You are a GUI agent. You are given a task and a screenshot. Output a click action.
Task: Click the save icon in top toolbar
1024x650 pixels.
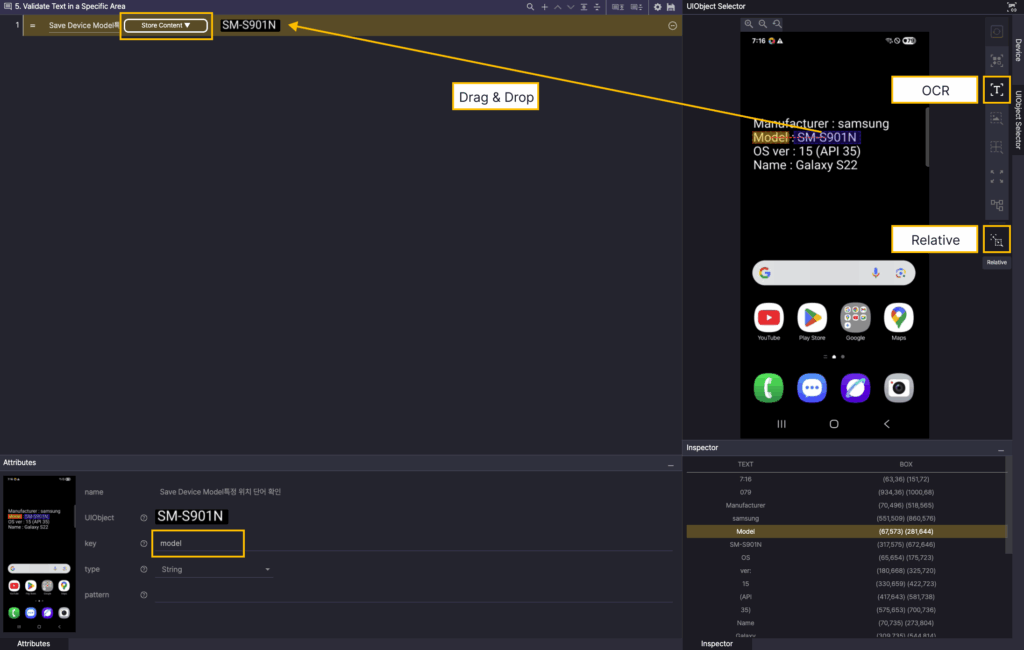tap(671, 7)
